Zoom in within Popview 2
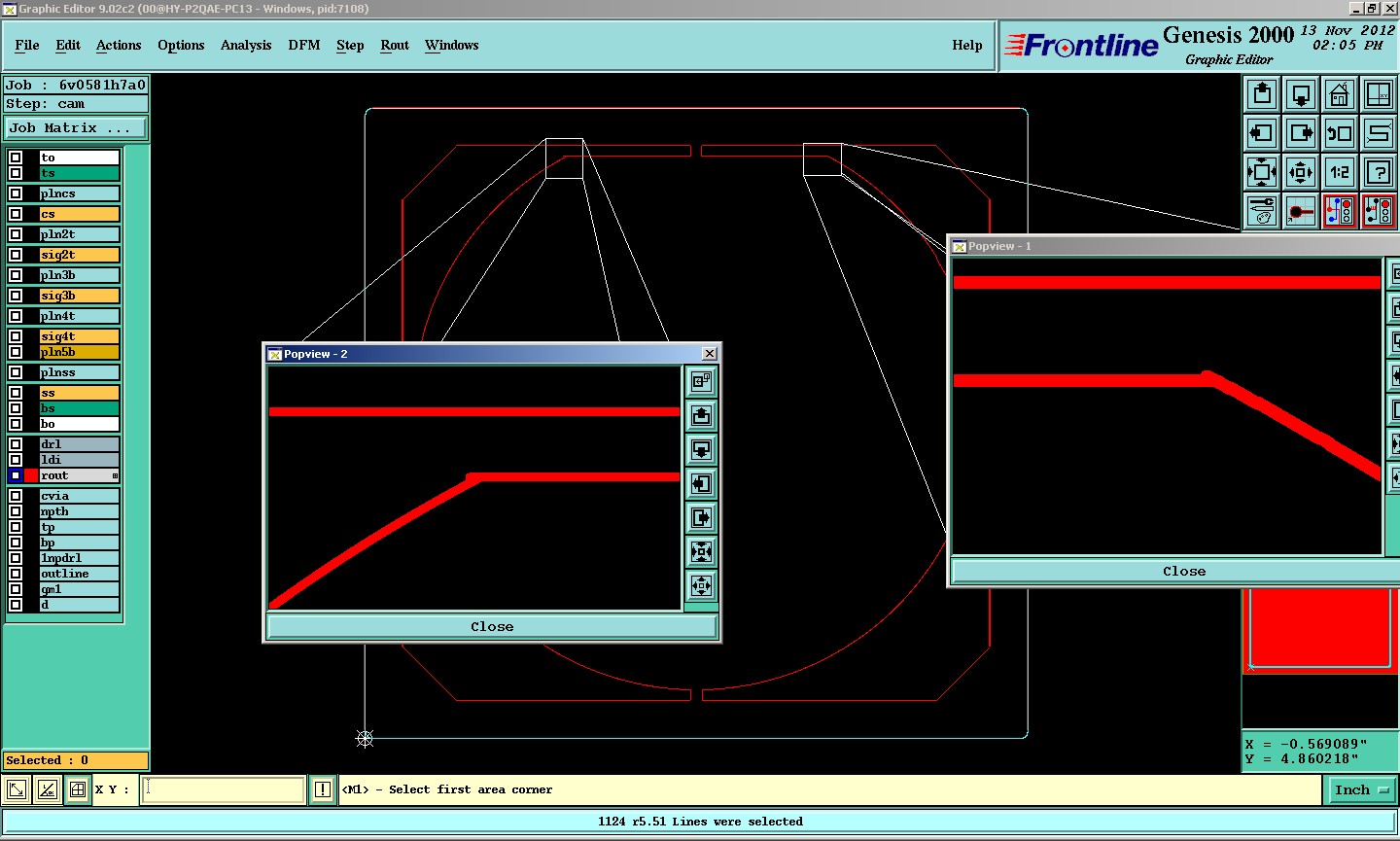This screenshot has height=841, width=1400. click(701, 551)
